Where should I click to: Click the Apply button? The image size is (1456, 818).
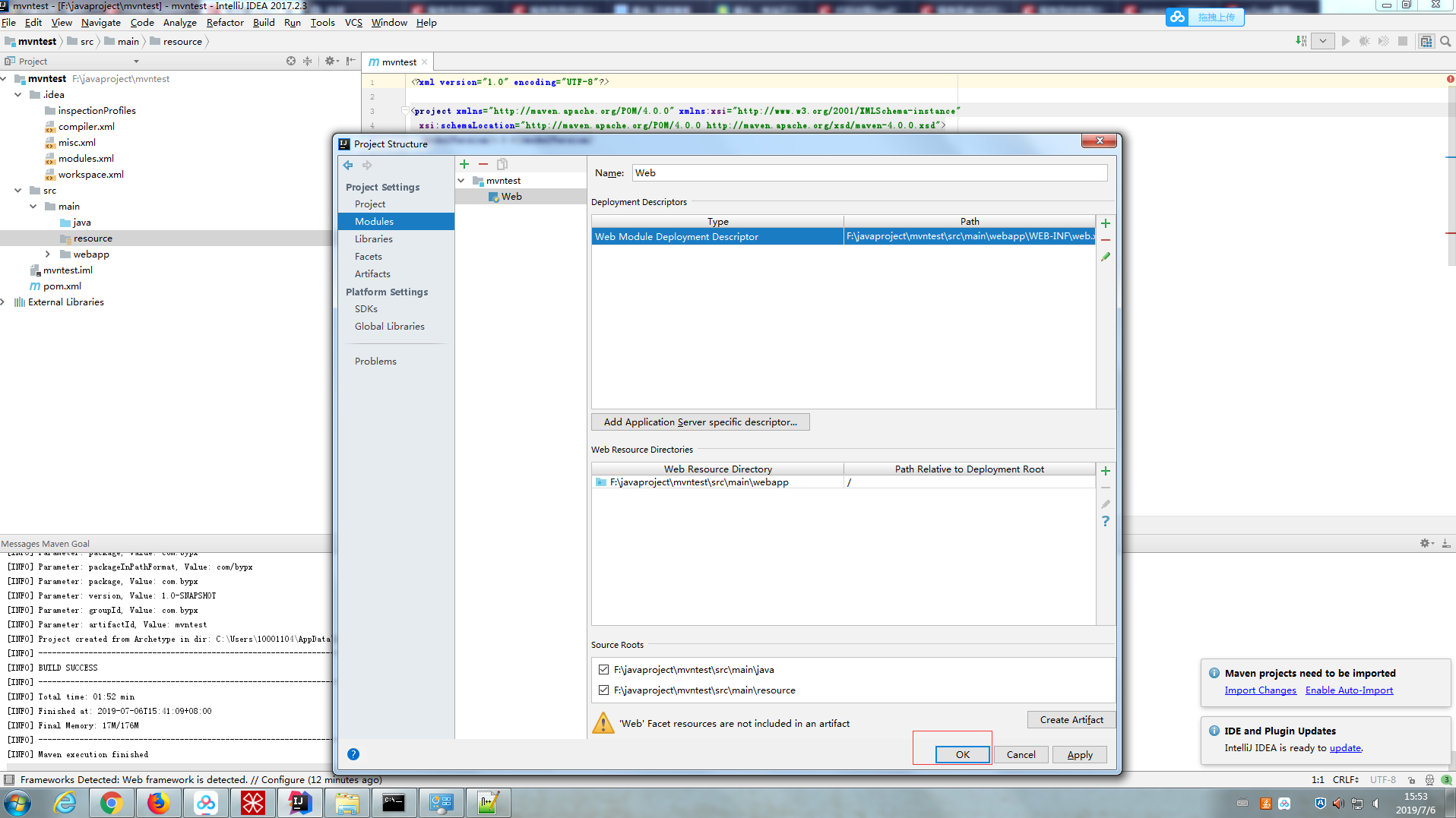[1079, 754]
